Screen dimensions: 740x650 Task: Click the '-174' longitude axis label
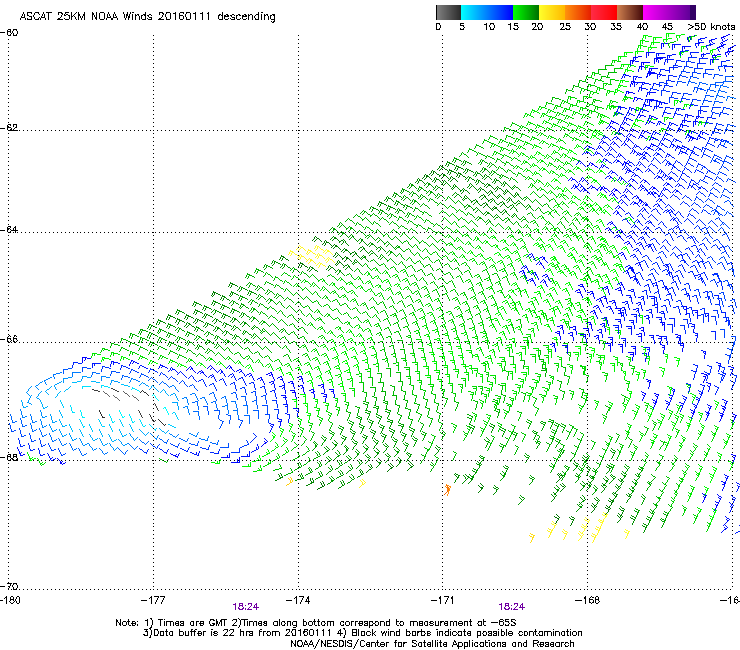pos(298,600)
